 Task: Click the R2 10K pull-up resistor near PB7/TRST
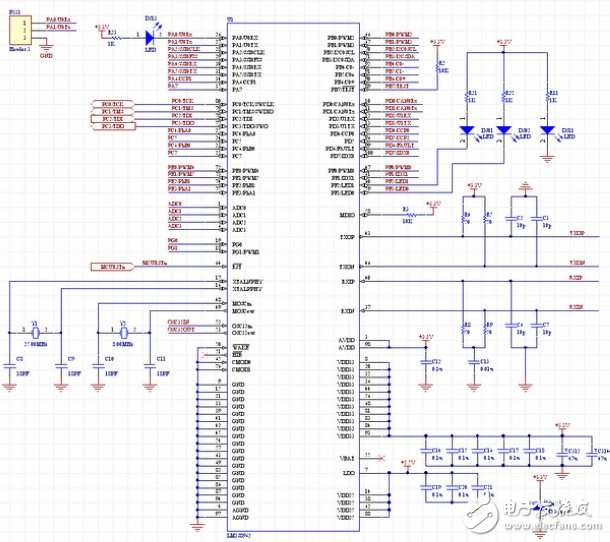(436, 68)
